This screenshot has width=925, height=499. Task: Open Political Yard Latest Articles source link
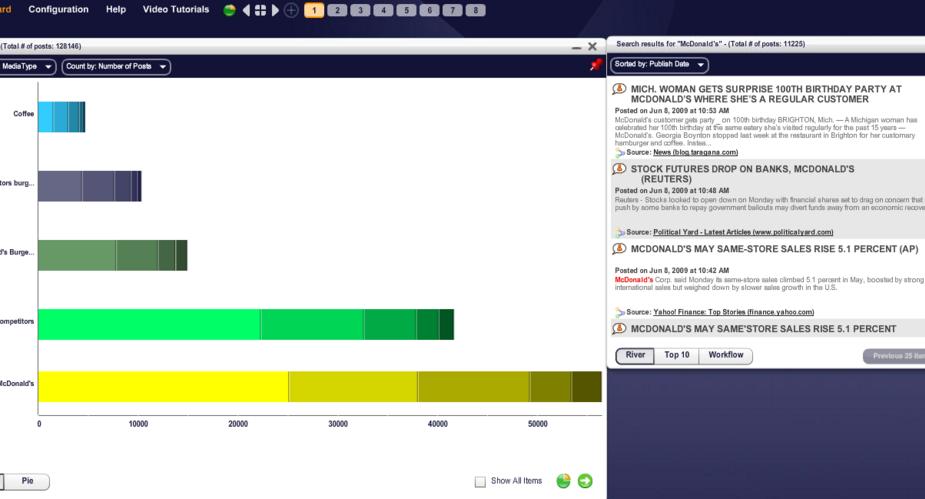tap(743, 232)
